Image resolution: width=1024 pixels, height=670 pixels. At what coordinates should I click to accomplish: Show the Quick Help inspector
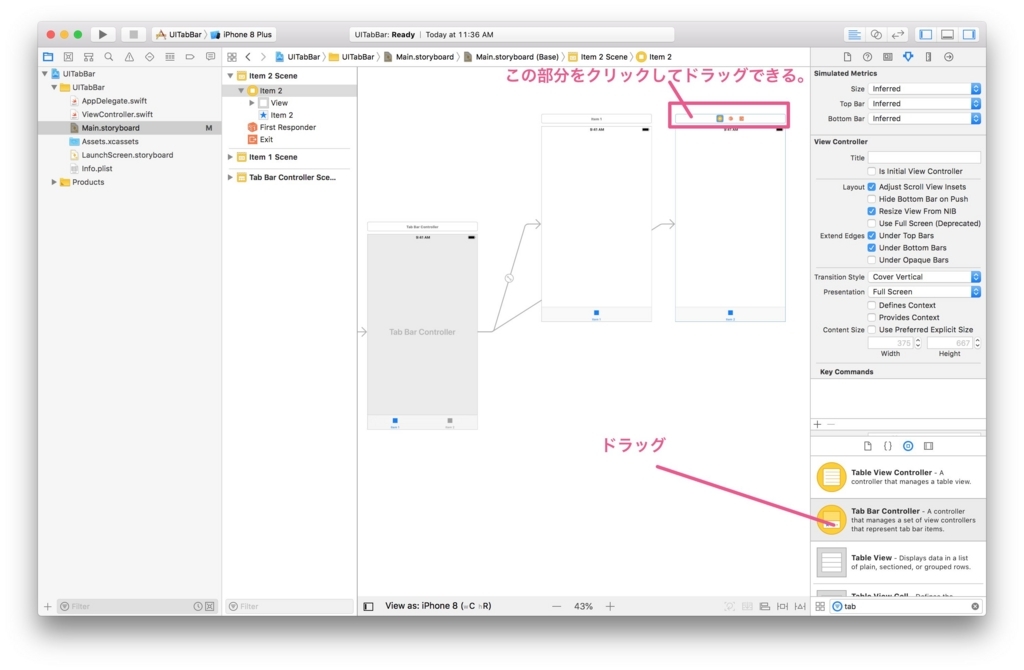pyautogui.click(x=867, y=57)
